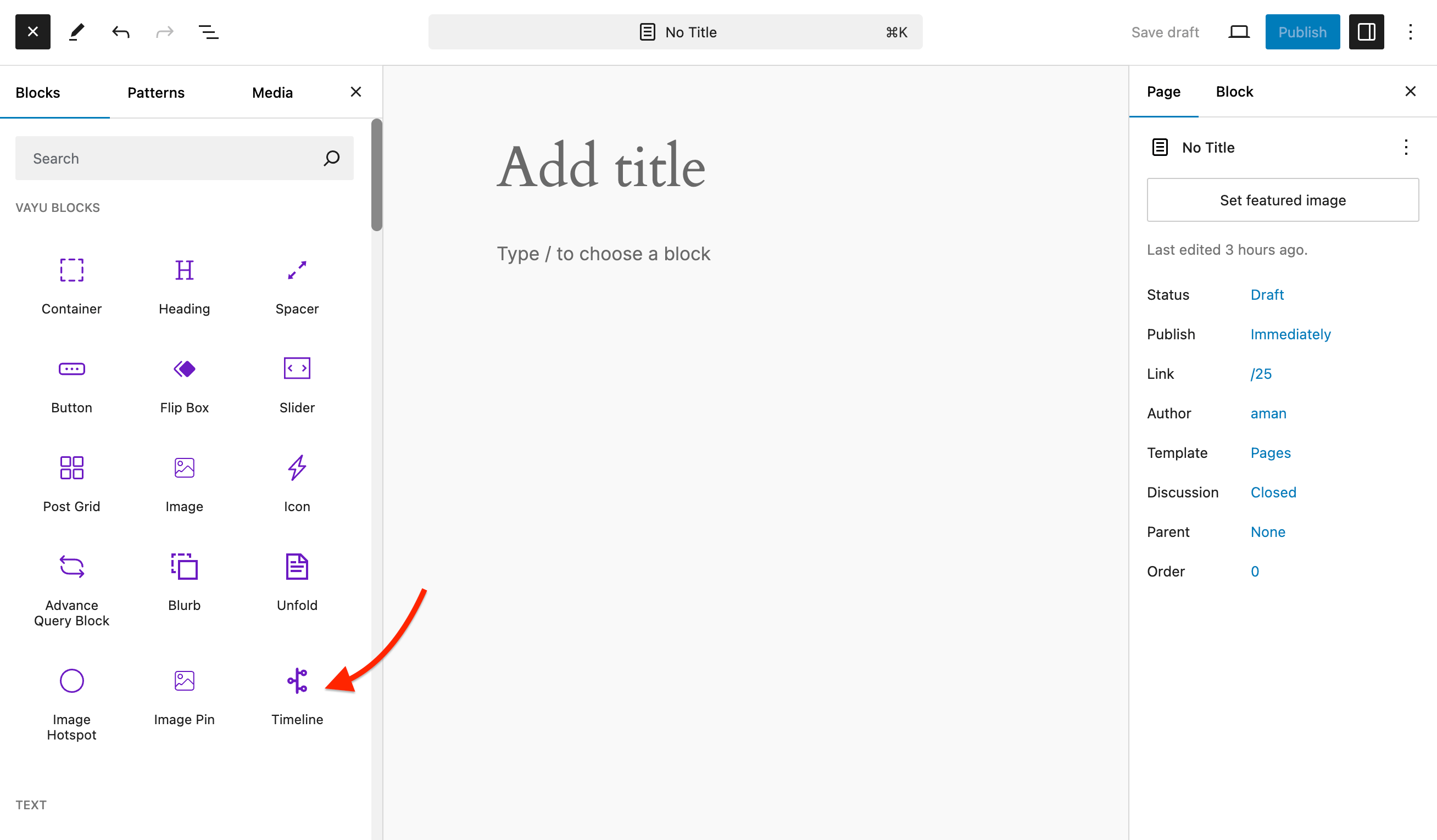Click the block Search input field
1437x840 pixels.
(x=171, y=159)
